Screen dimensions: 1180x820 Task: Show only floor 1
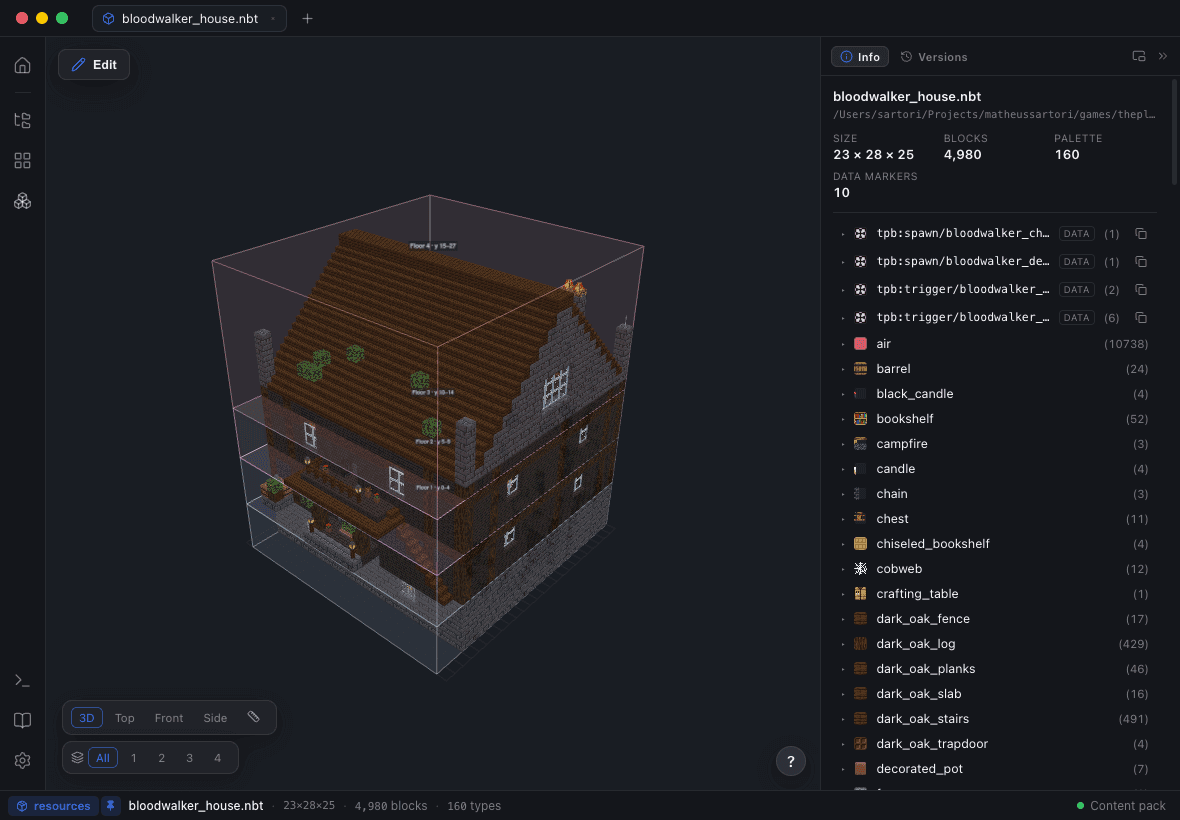pyautogui.click(x=134, y=758)
